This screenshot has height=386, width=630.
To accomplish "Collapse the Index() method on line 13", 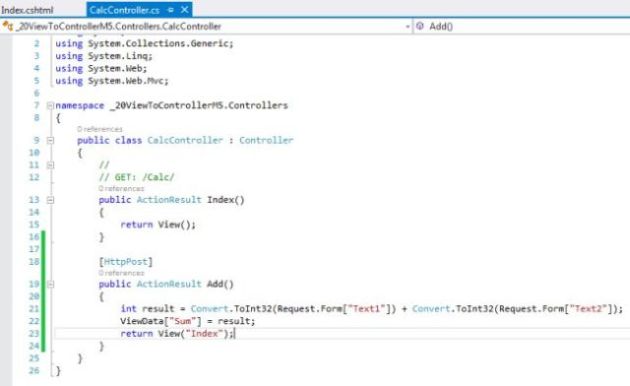I will click(x=50, y=200).
